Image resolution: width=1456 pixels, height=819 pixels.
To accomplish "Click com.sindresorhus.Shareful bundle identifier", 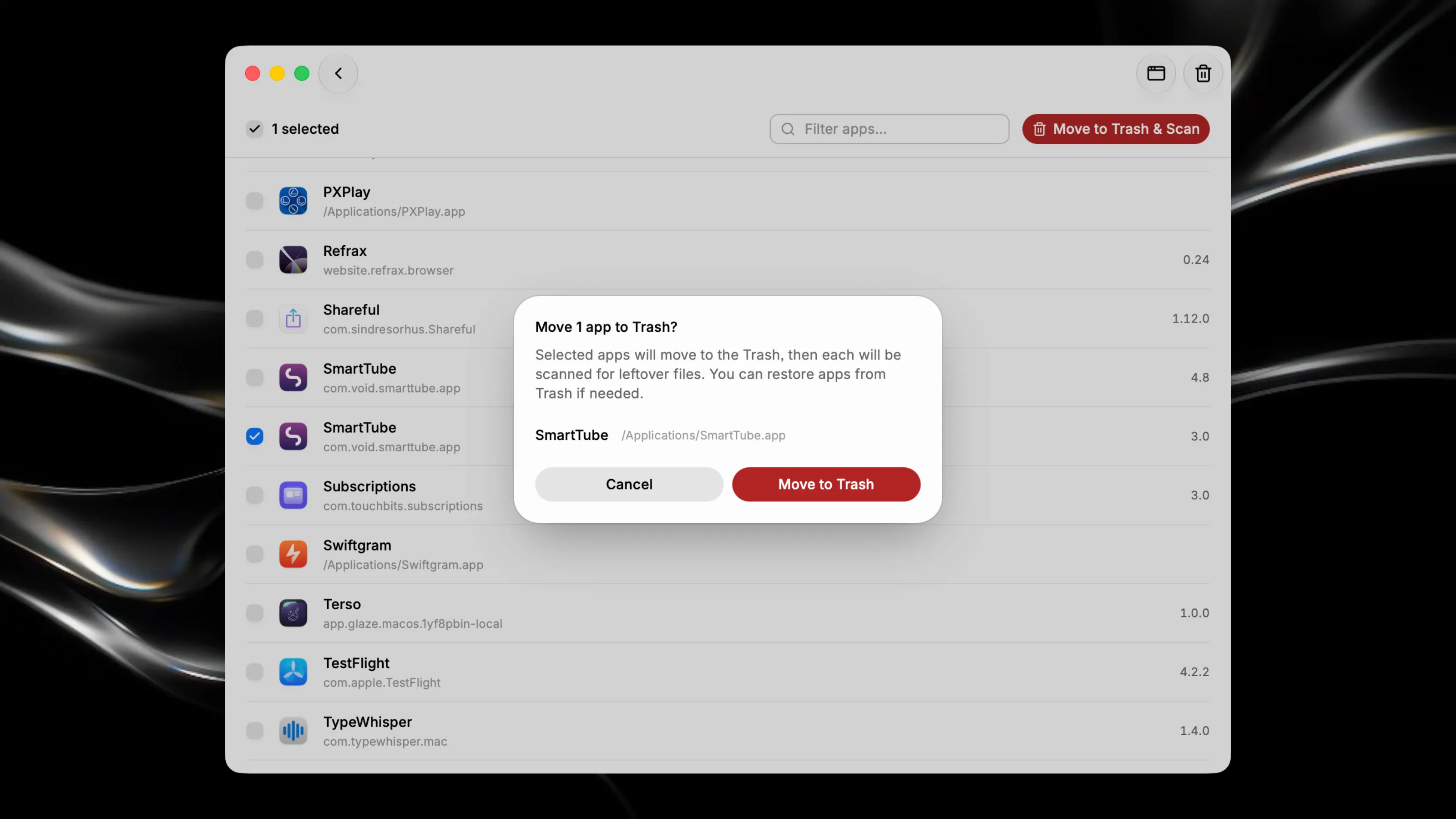I will tap(399, 329).
